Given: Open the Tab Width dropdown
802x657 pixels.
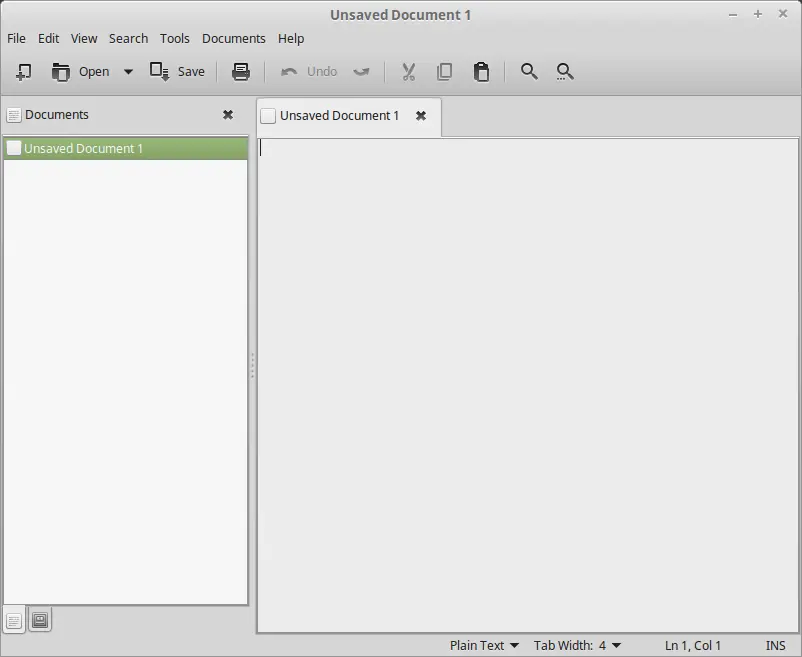Looking at the screenshot, I should click(x=577, y=645).
